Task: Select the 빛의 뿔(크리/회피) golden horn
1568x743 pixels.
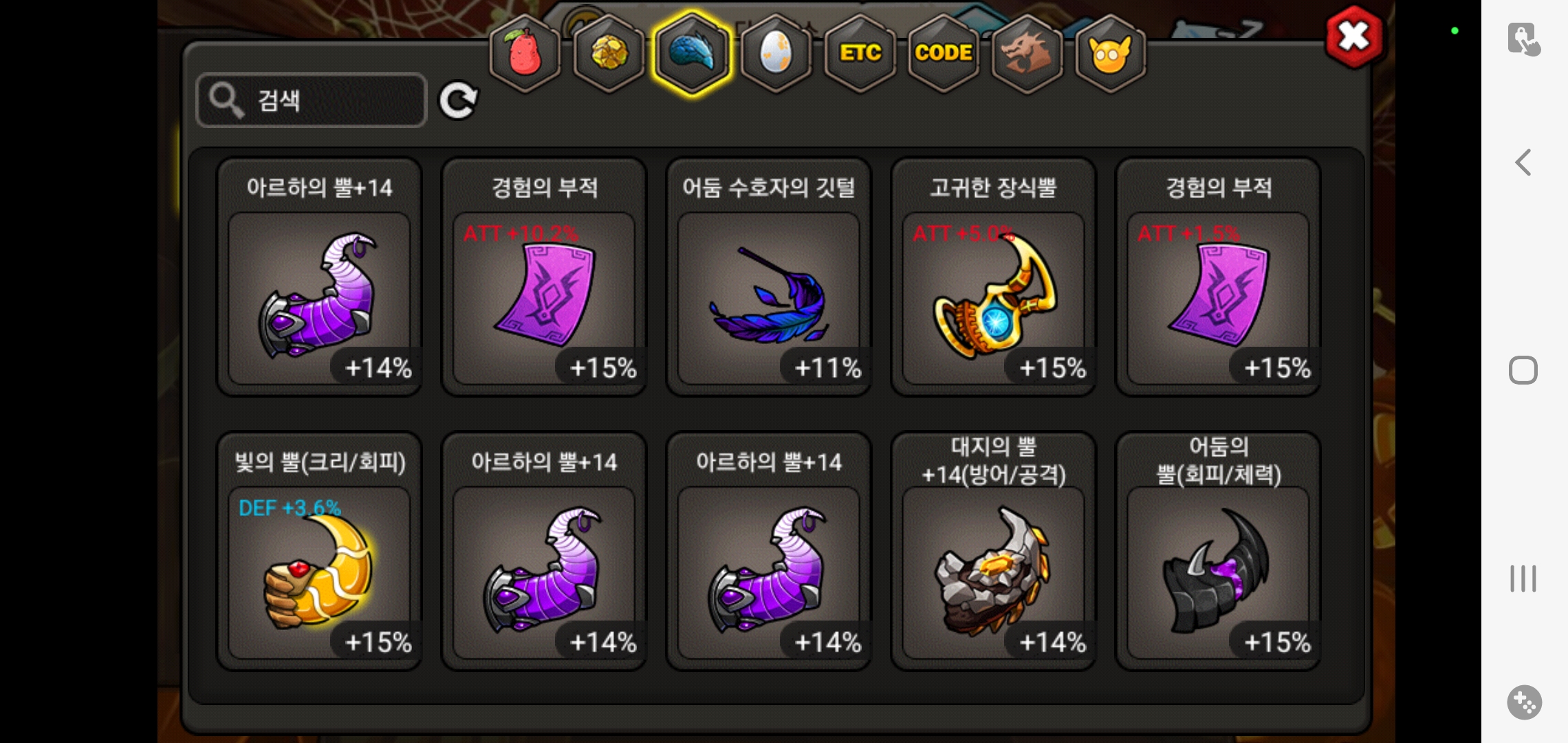Action: pyautogui.click(x=319, y=551)
